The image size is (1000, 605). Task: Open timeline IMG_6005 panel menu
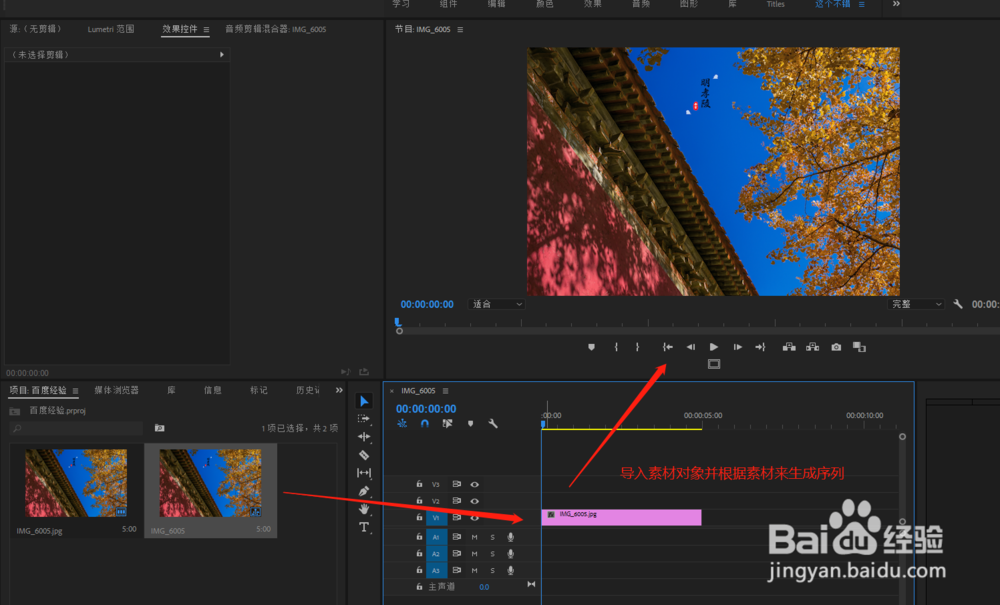(x=445, y=391)
